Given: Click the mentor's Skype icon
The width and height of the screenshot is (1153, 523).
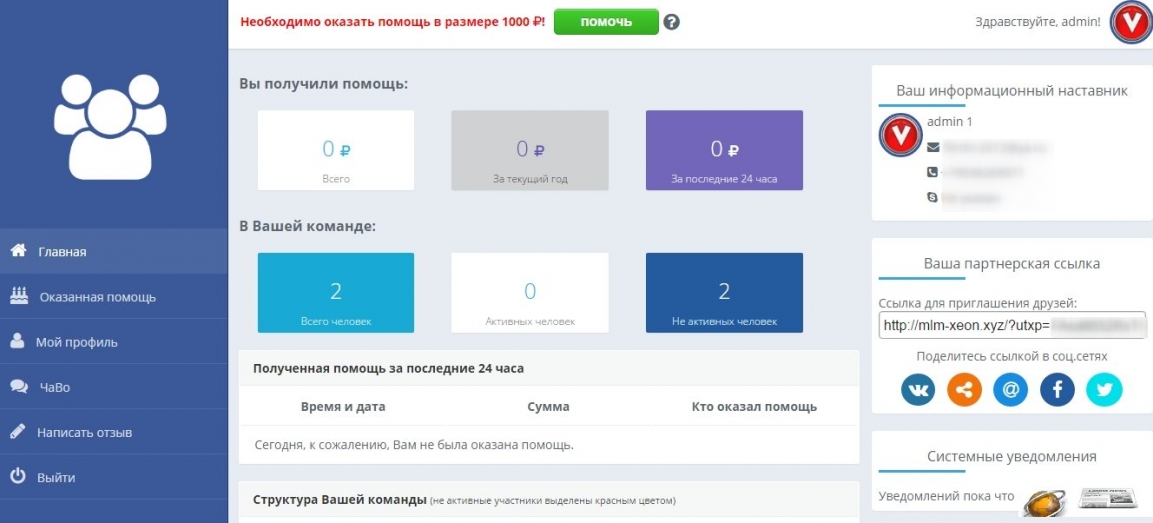Looking at the screenshot, I should tap(933, 199).
